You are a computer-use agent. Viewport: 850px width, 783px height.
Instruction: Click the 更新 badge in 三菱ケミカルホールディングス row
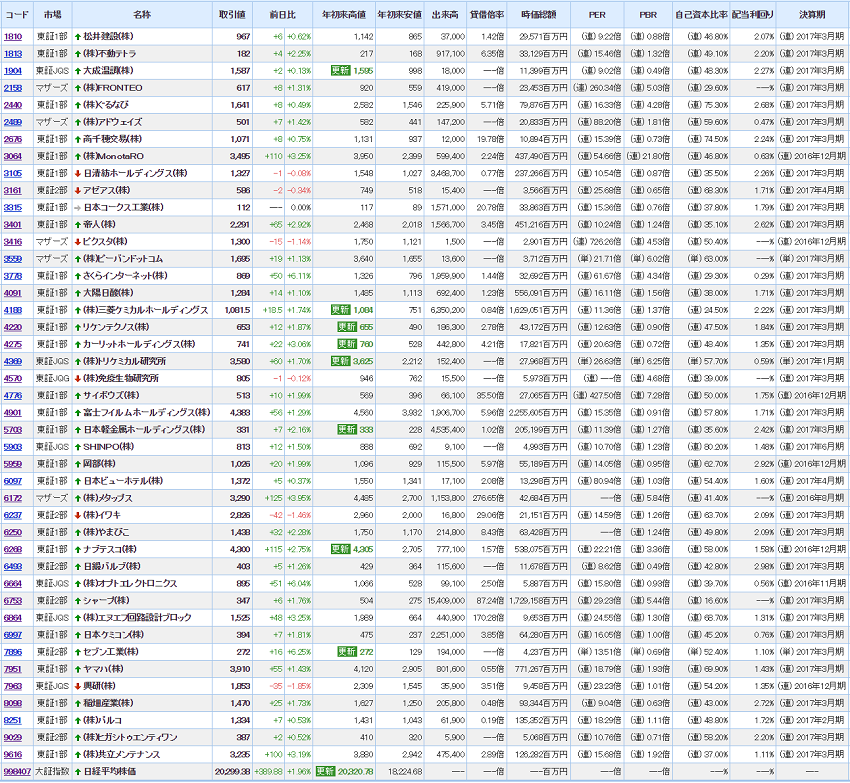tap(340, 310)
